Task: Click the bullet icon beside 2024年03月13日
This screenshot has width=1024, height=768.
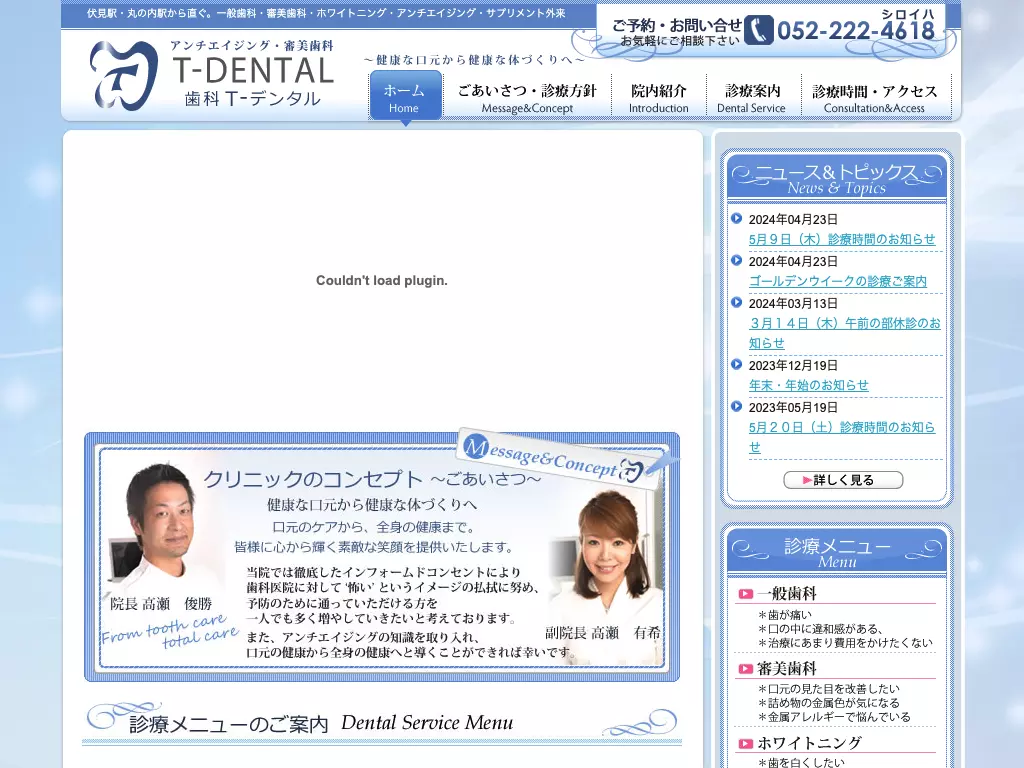Action: pyautogui.click(x=737, y=302)
